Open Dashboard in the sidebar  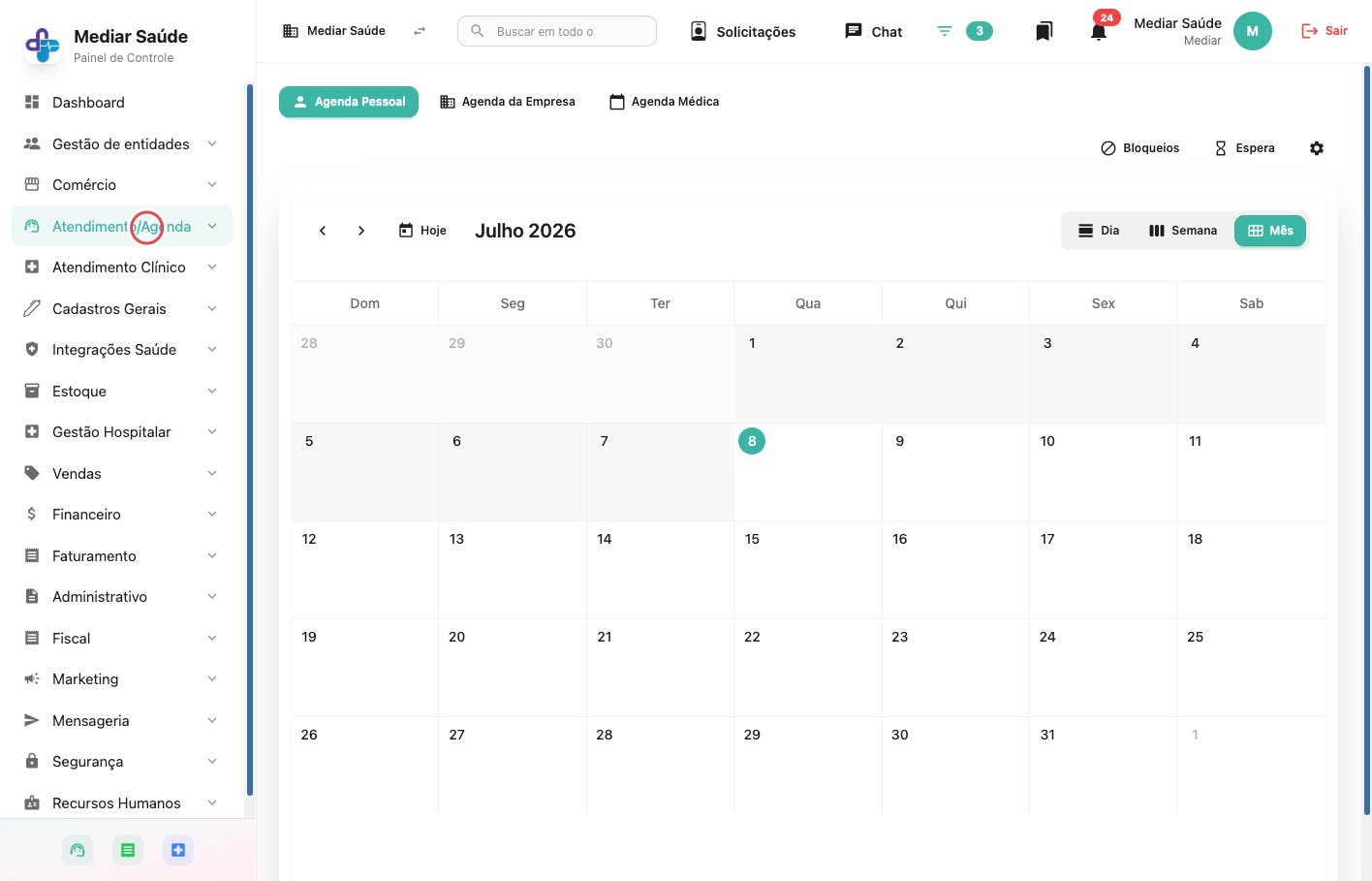pos(122,102)
